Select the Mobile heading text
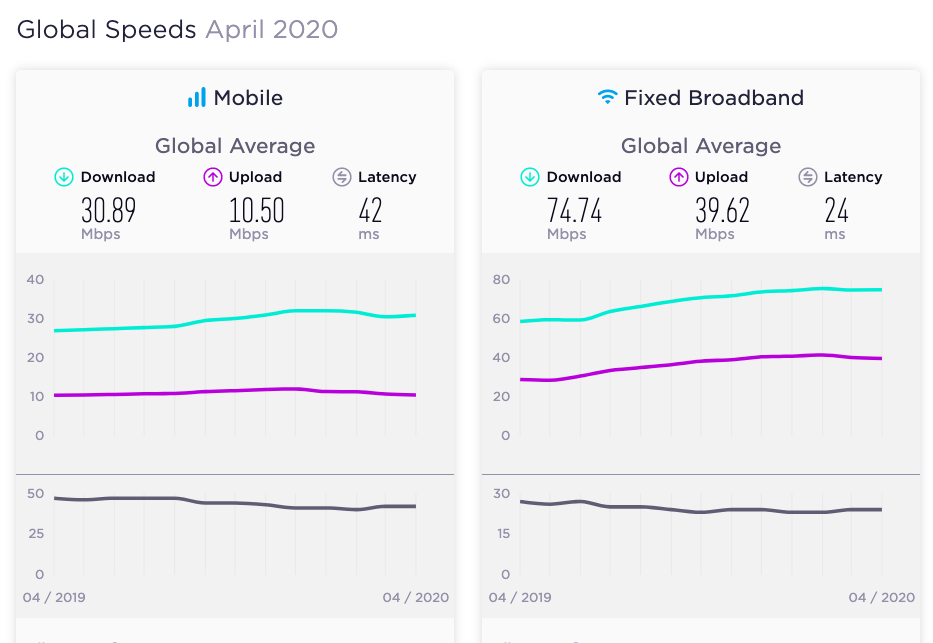Image resolution: width=933 pixels, height=643 pixels. tap(248, 98)
